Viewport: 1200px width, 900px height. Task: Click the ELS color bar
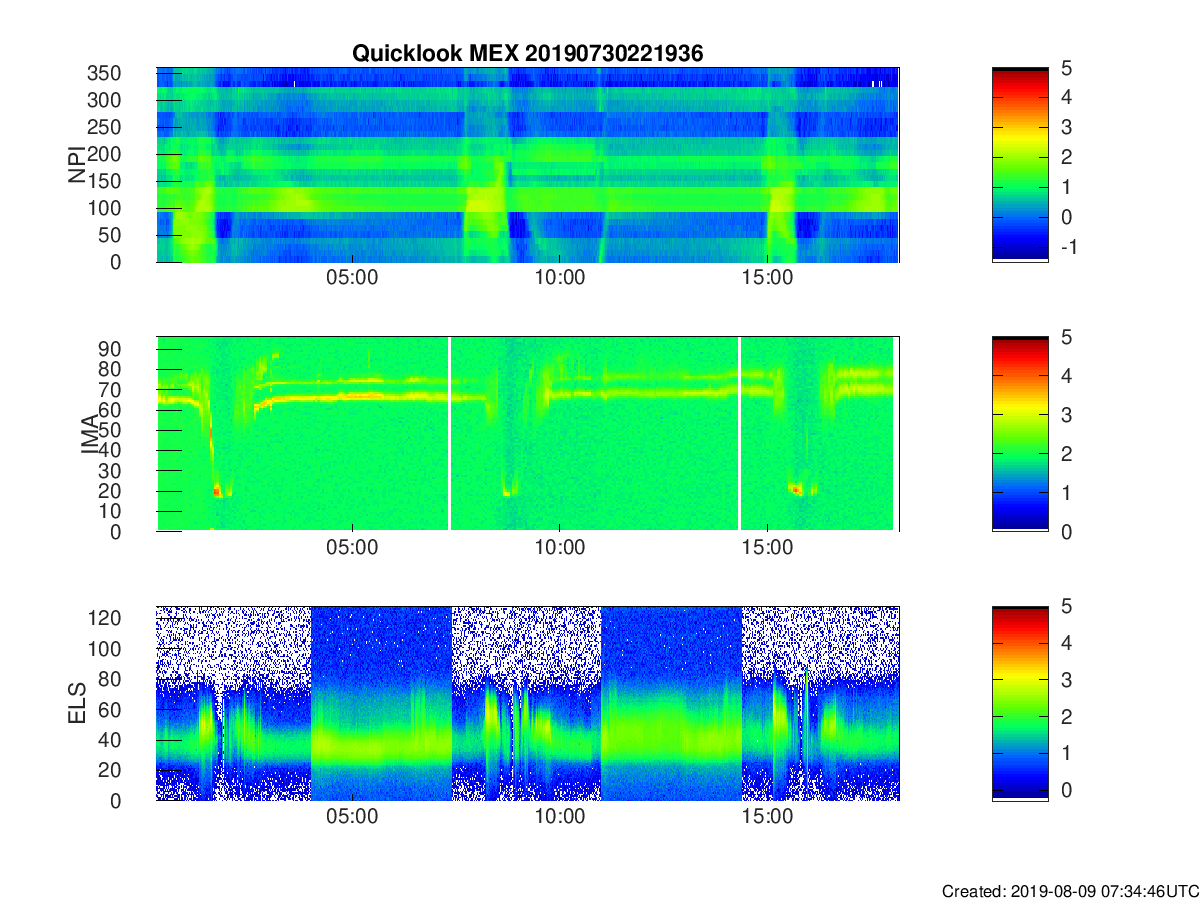(x=1020, y=703)
